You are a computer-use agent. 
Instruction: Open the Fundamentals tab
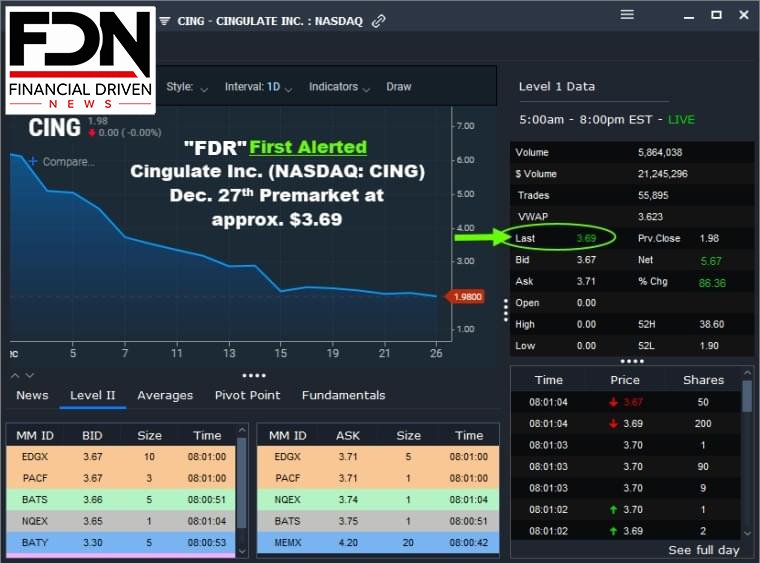[x=343, y=395]
